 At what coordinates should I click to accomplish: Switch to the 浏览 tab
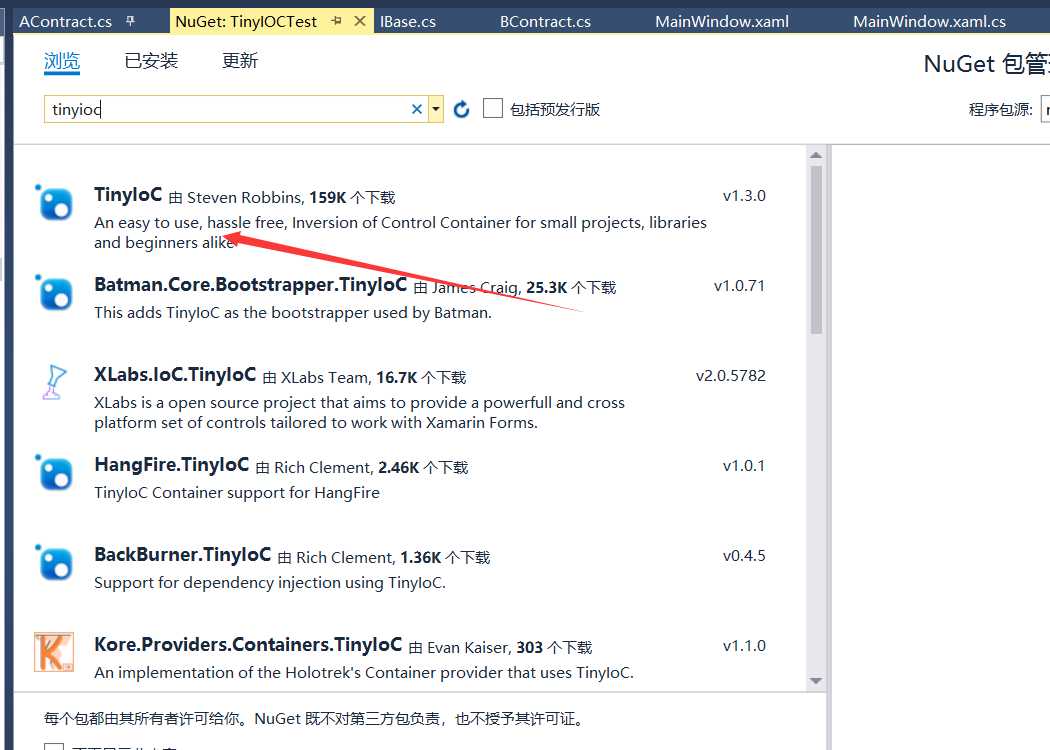62,62
